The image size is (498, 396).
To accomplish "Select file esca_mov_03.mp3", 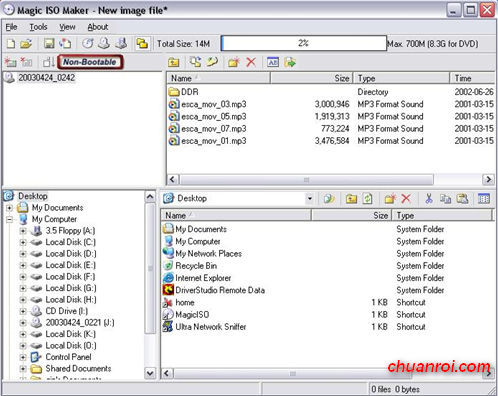I will pyautogui.click(x=214, y=104).
